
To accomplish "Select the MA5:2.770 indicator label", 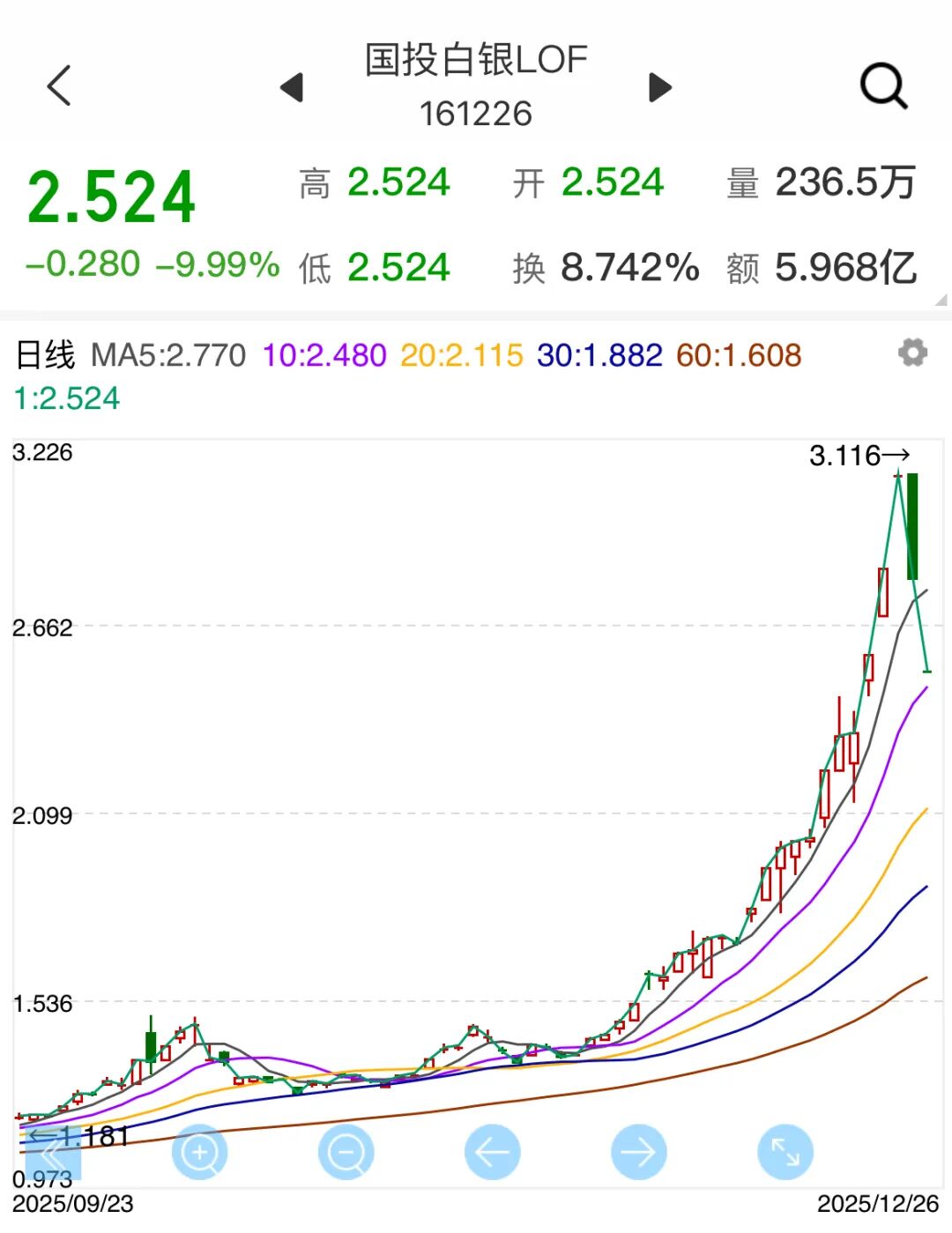I will (x=168, y=355).
